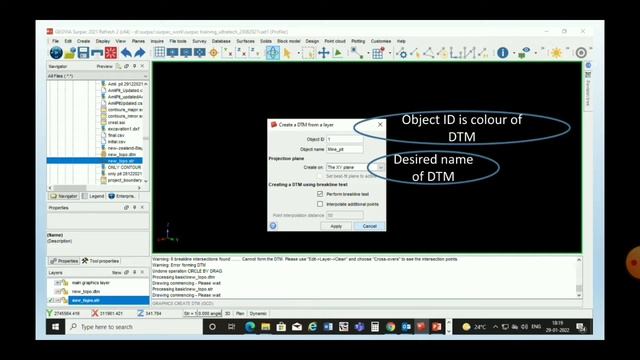This screenshot has width=640, height=360.
Task: Click the line segment between points icon
Action: coord(356,53)
